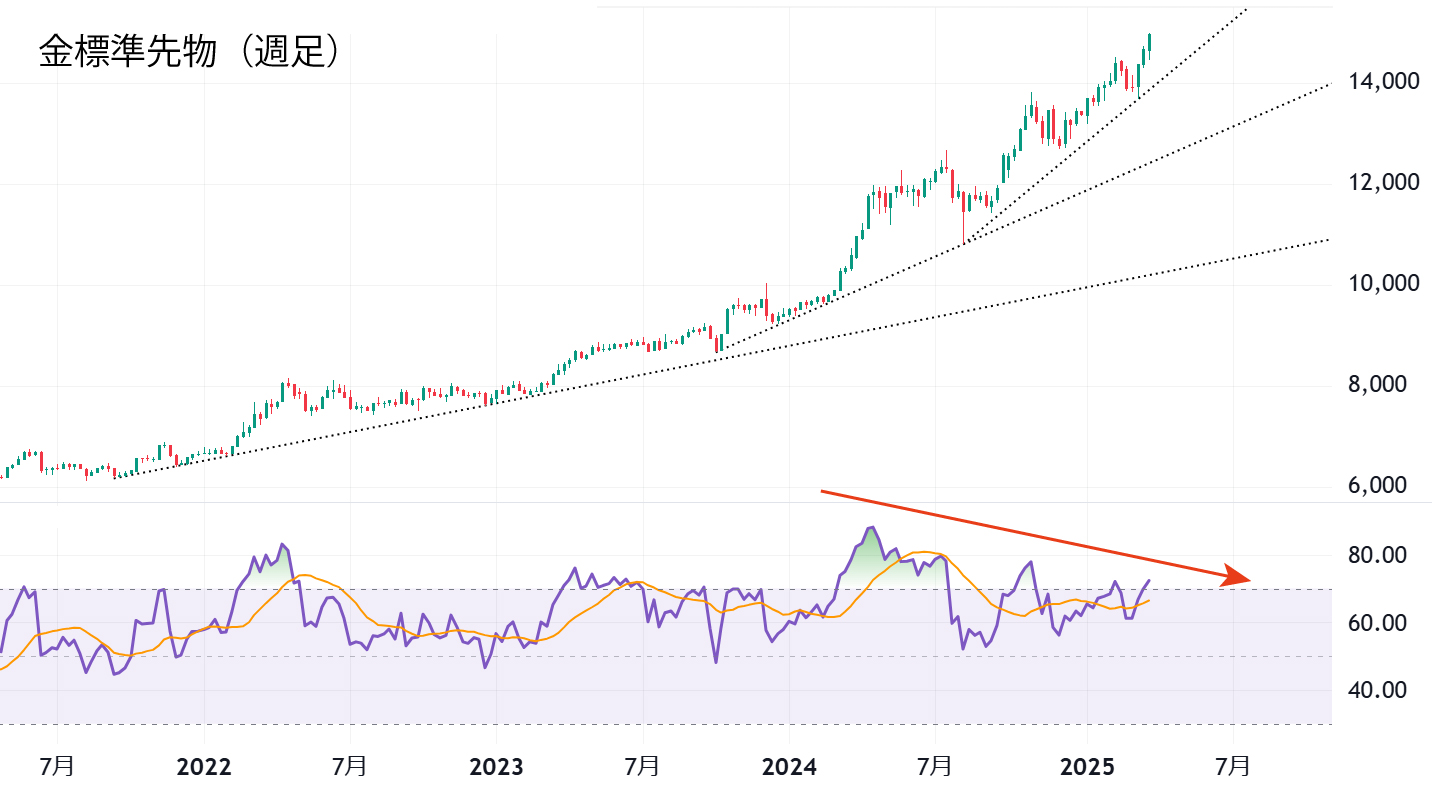Select the 2024 year marker on time axis
This screenshot has height=788, width=1432.
(x=789, y=767)
